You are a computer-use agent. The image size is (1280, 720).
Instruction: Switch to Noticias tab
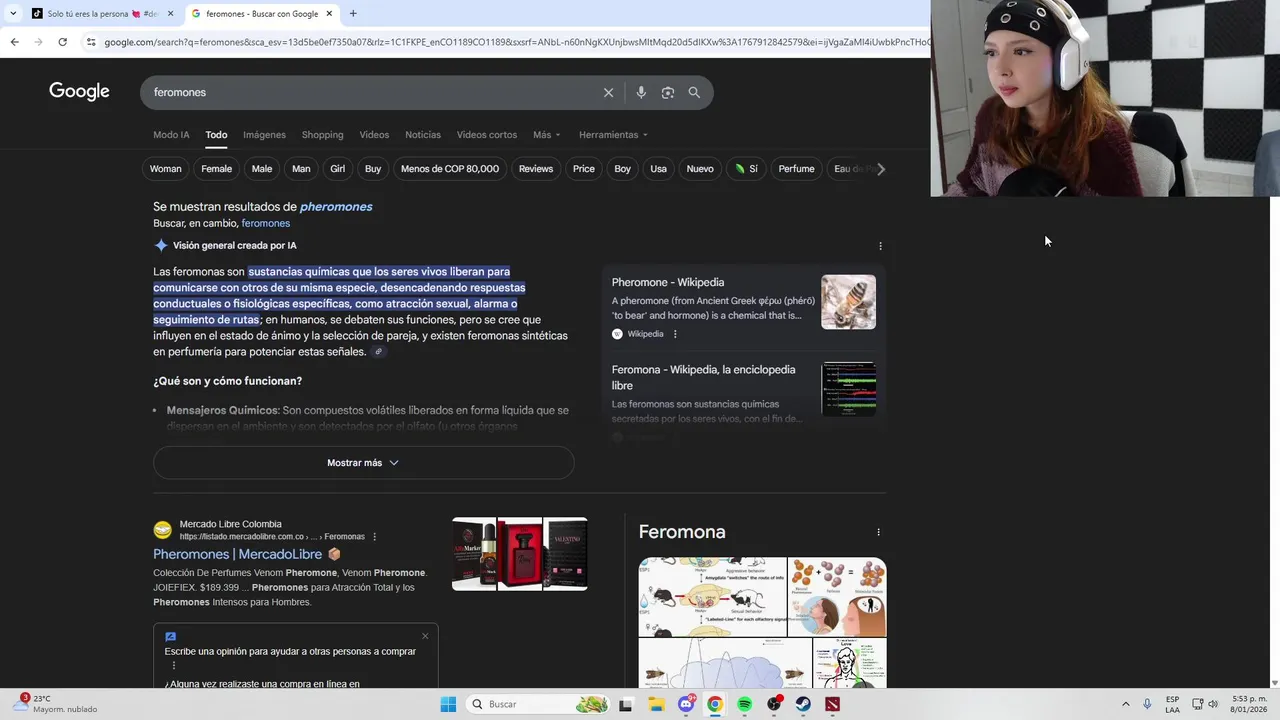pyautogui.click(x=423, y=135)
